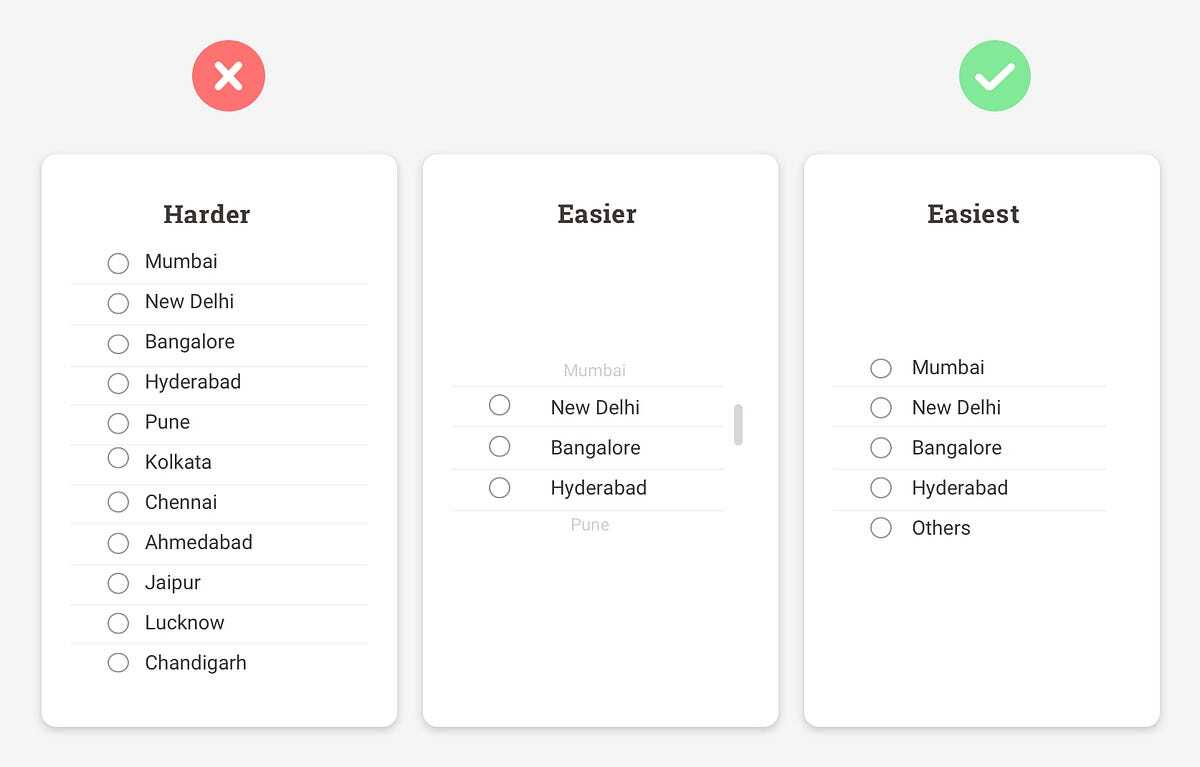
Task: Select Pune radio button
Action: (118, 423)
